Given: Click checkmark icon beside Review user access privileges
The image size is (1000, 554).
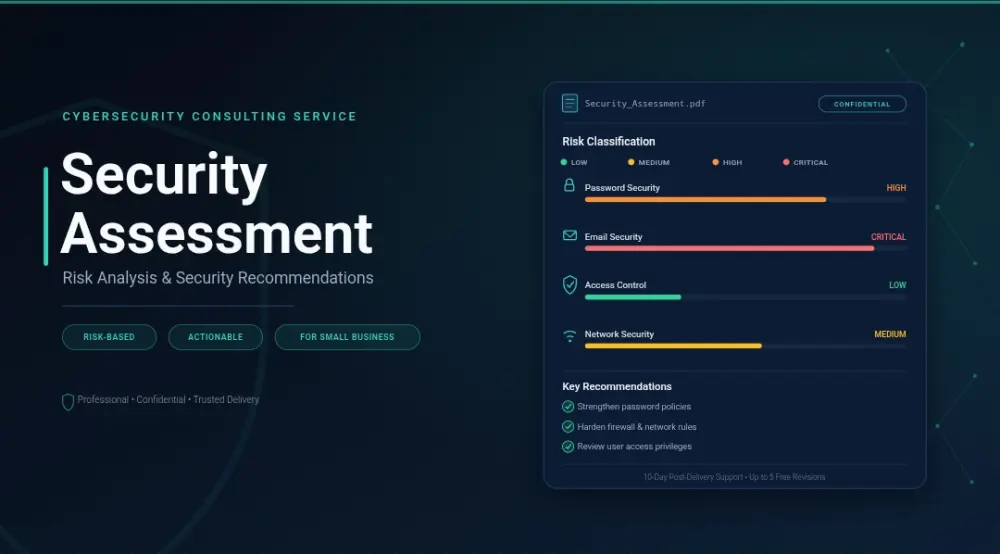Looking at the screenshot, I should [568, 446].
